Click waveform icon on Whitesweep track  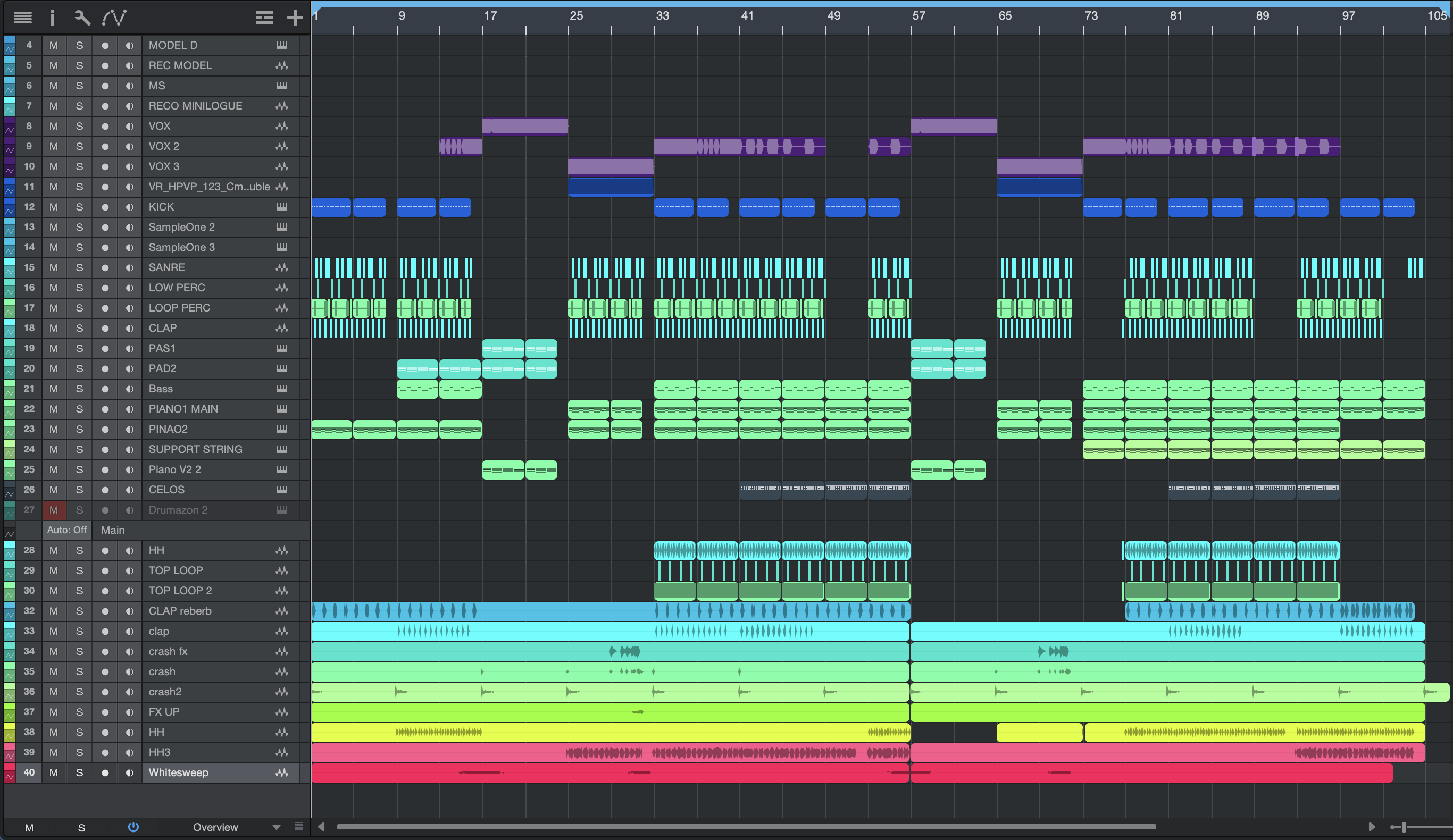(281, 772)
